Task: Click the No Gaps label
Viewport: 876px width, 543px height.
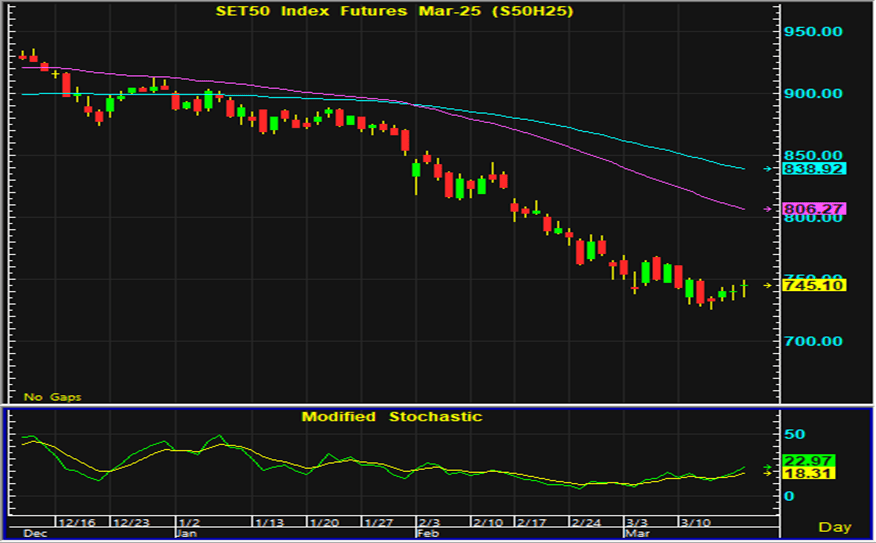Action: (x=53, y=397)
